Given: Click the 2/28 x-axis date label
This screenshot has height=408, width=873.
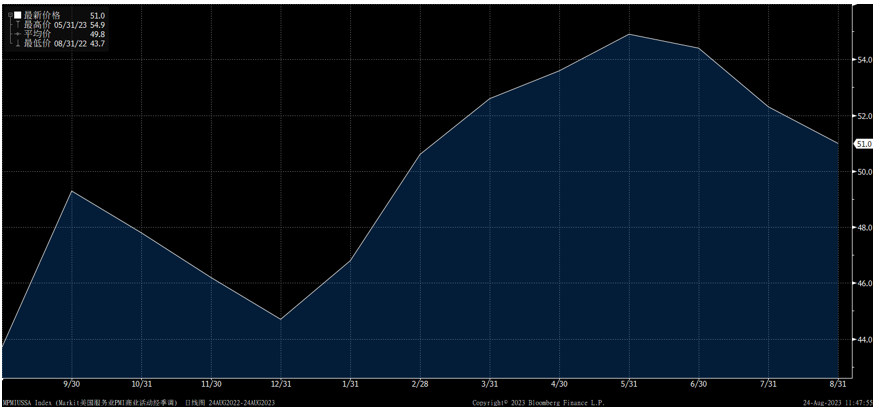Looking at the screenshot, I should click(420, 384).
